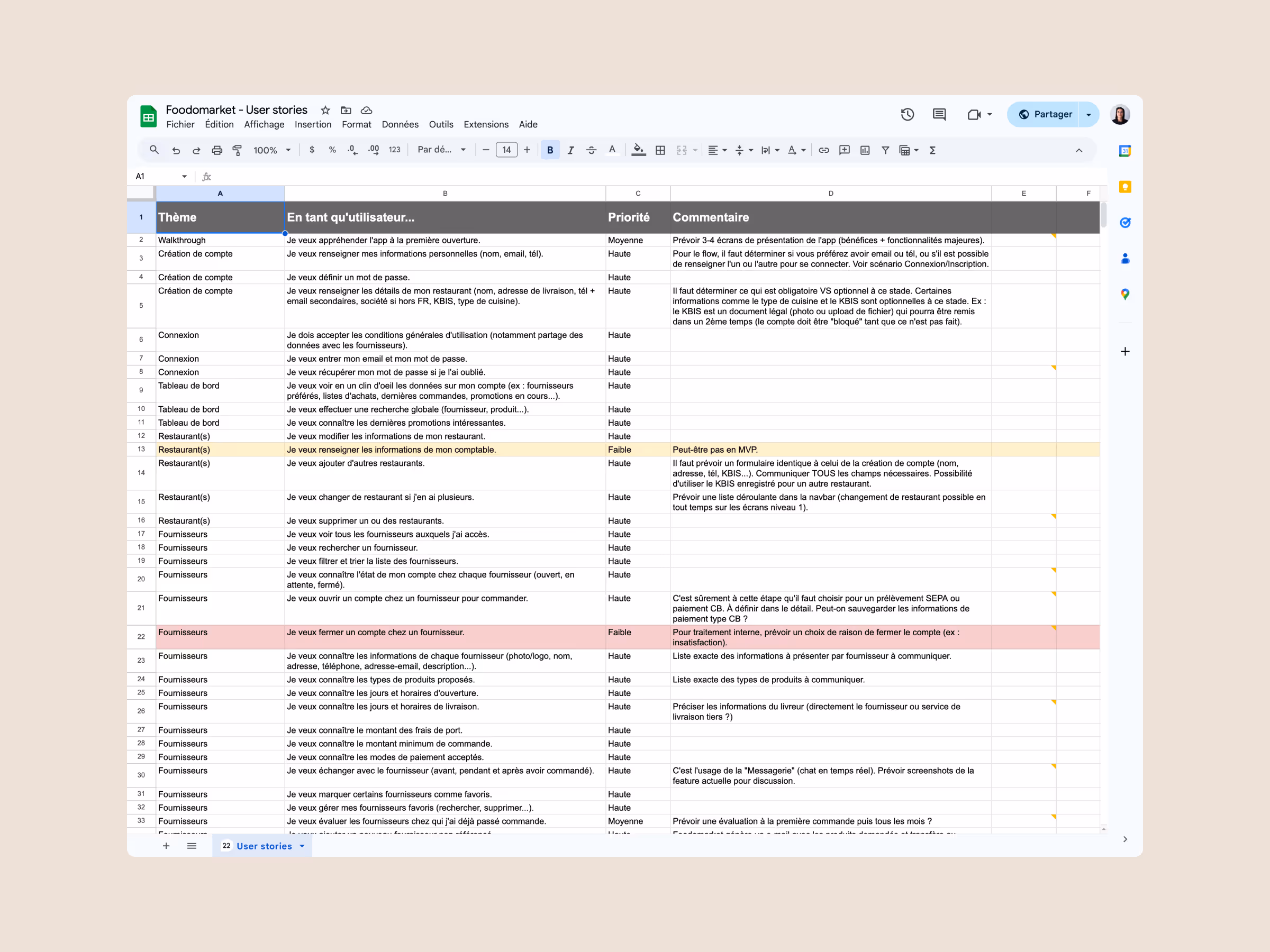Open the Données menu
This screenshot has height=952, width=1270.
[x=400, y=124]
